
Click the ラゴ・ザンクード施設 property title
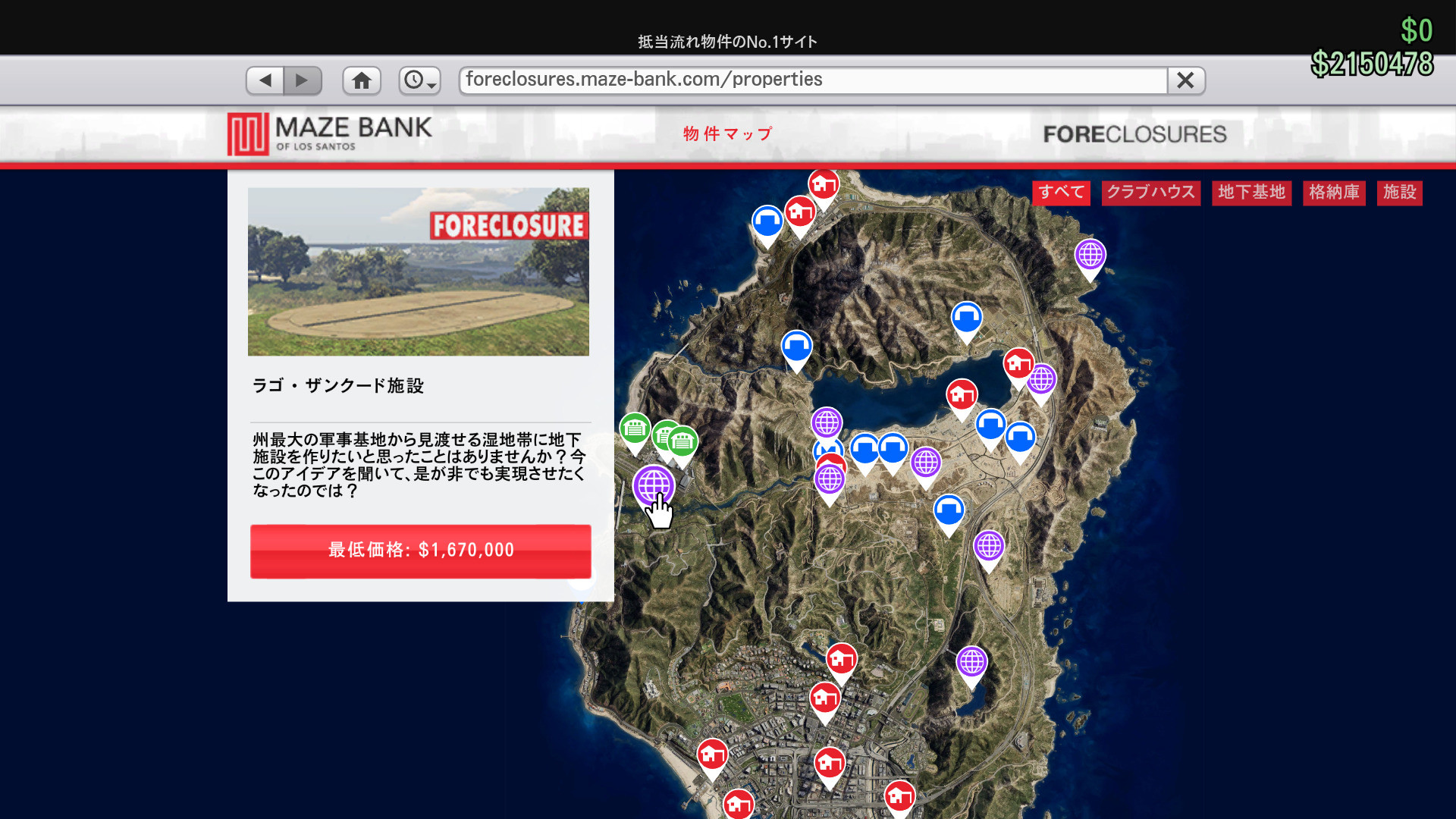(337, 386)
